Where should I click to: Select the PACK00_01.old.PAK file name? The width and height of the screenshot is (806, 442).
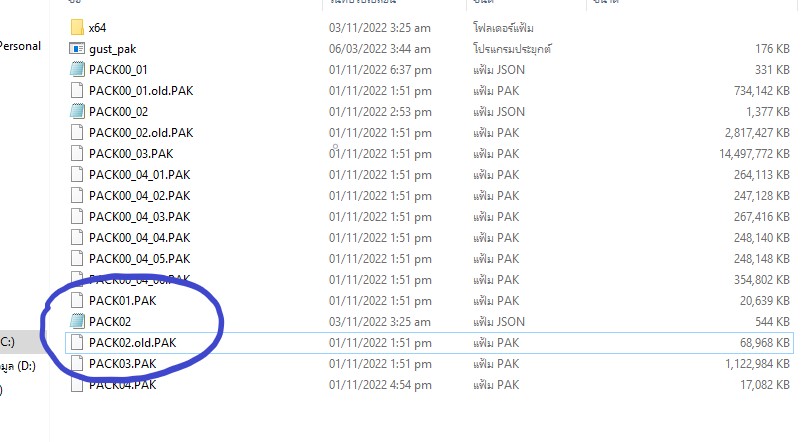point(141,91)
